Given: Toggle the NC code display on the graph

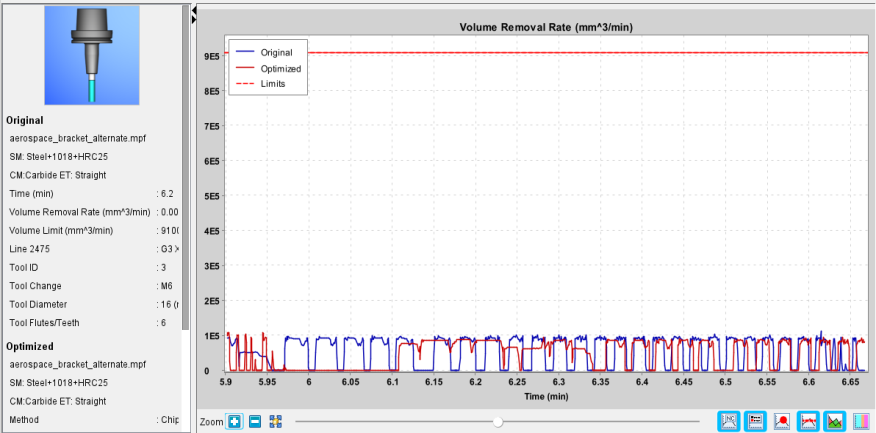Looking at the screenshot, I should point(729,421).
